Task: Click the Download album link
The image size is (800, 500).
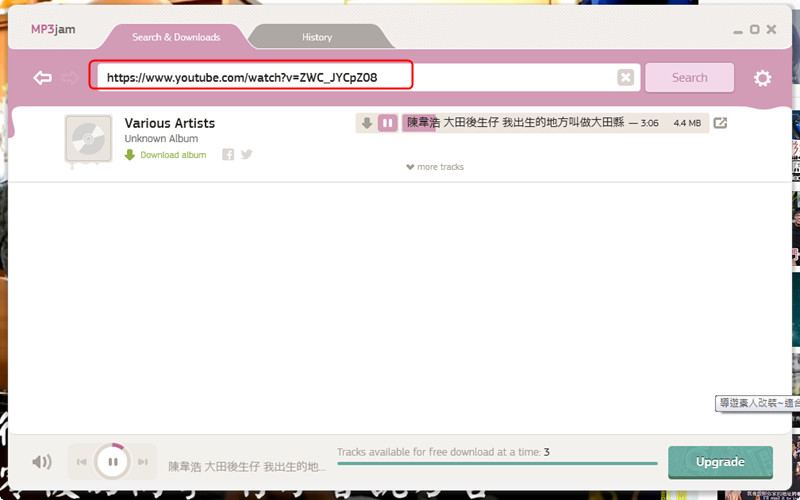Action: click(x=166, y=155)
